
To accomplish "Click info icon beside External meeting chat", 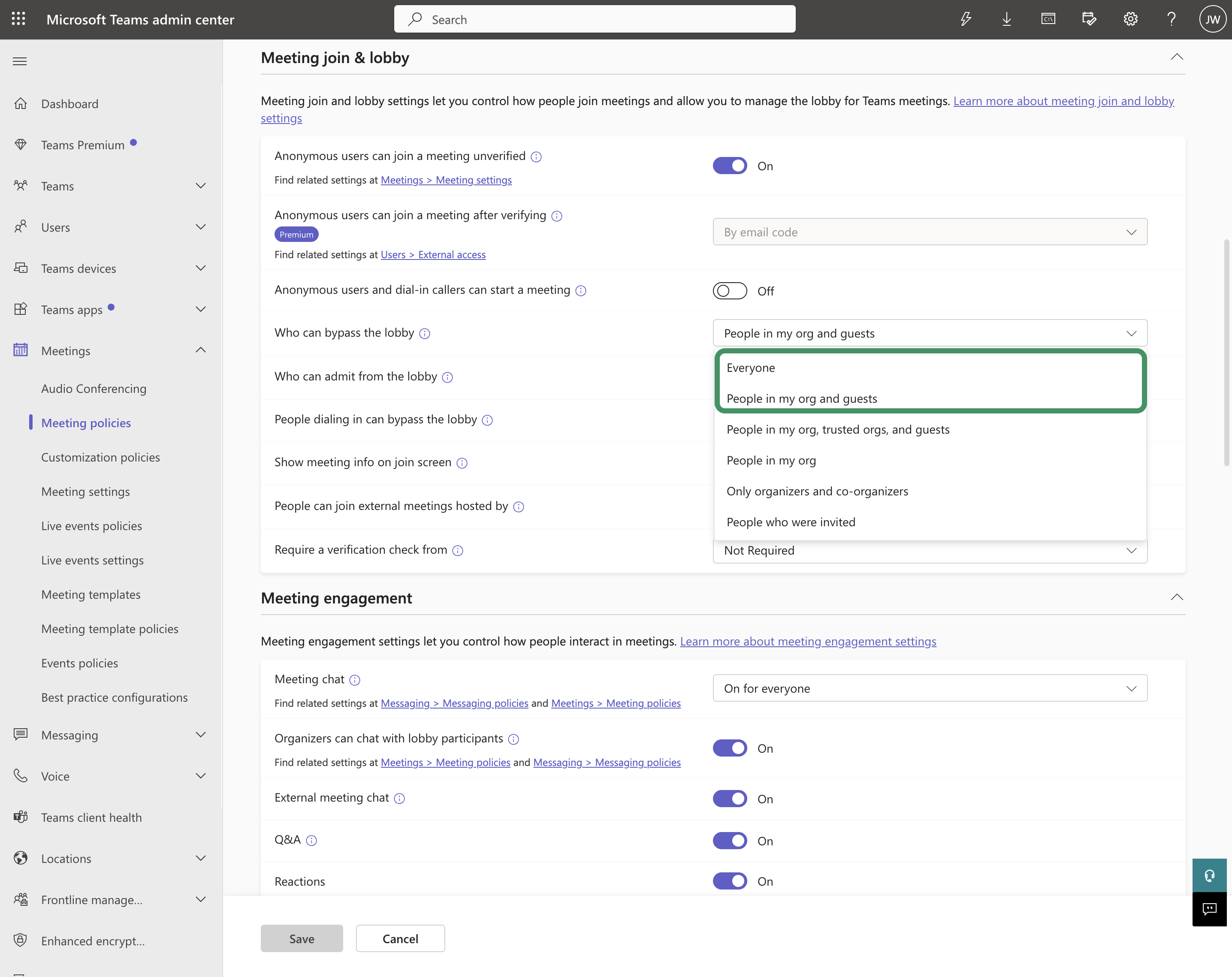I will 399,799.
